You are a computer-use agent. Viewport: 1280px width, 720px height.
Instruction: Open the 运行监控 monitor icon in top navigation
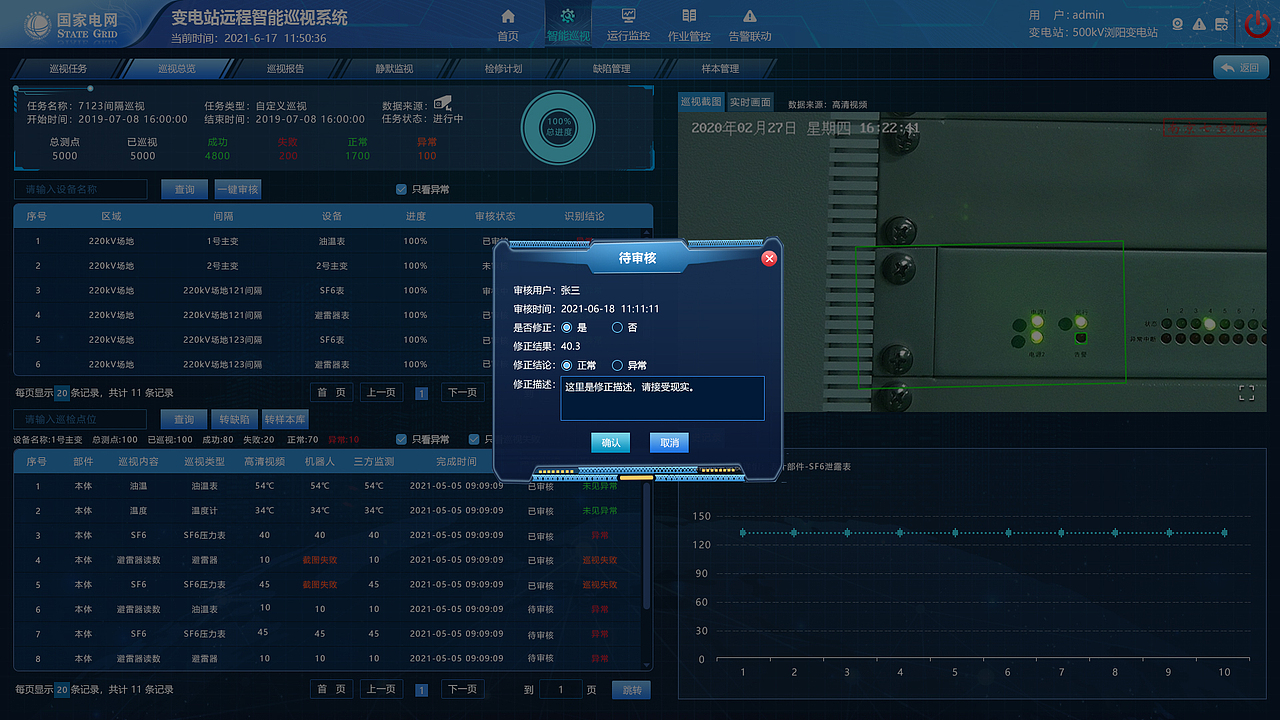tap(628, 16)
